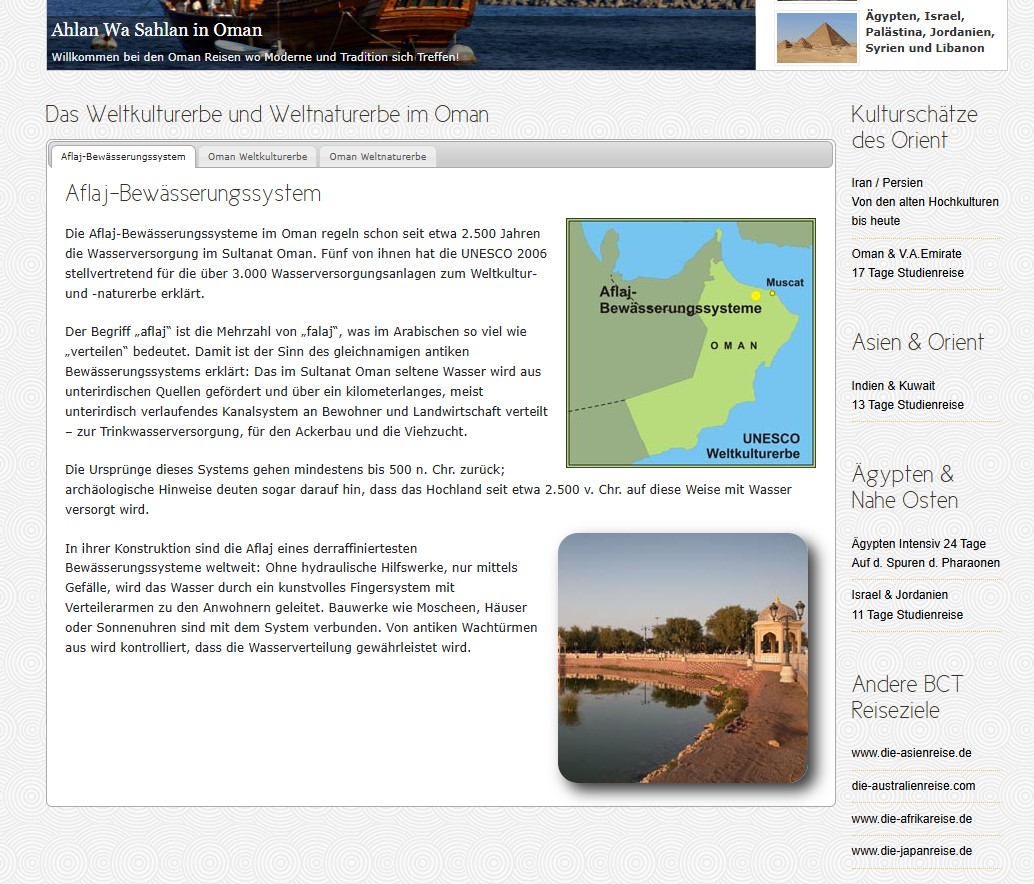Screen dimensions: 1034x884
Task: Visit www.die-asienreise.de link
Action: 911,753
